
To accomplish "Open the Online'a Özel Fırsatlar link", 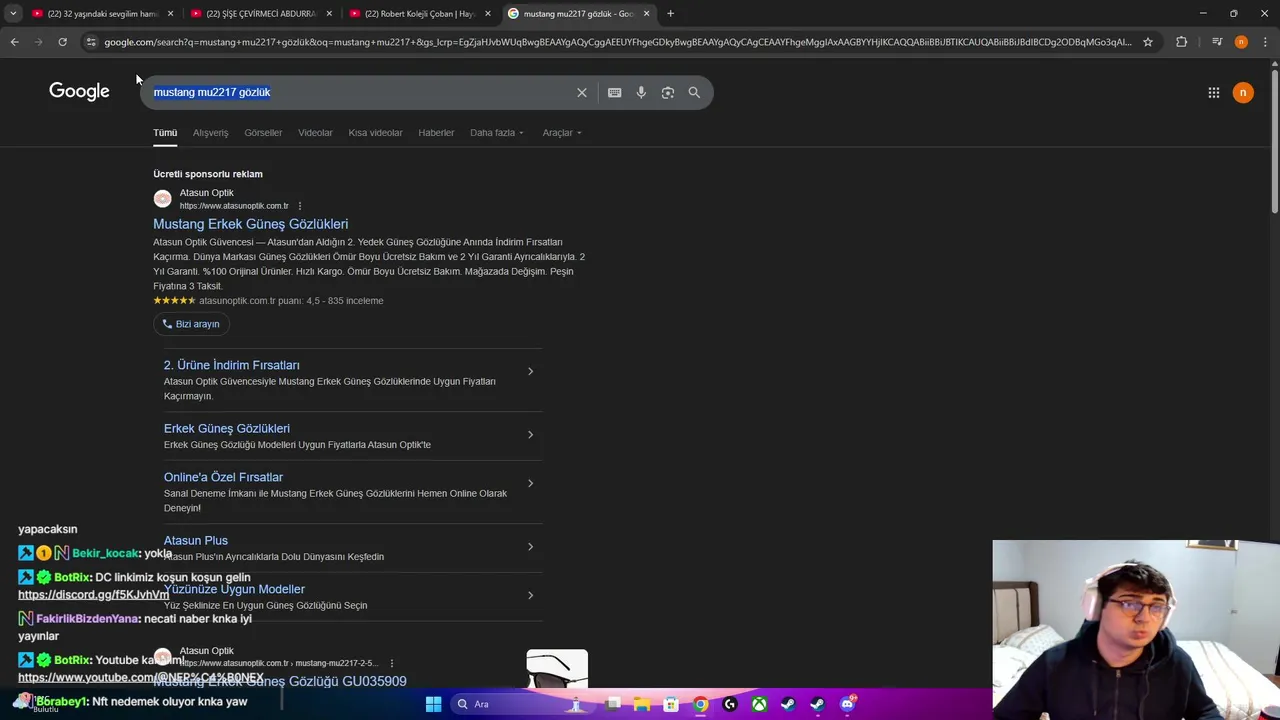I will click(223, 477).
